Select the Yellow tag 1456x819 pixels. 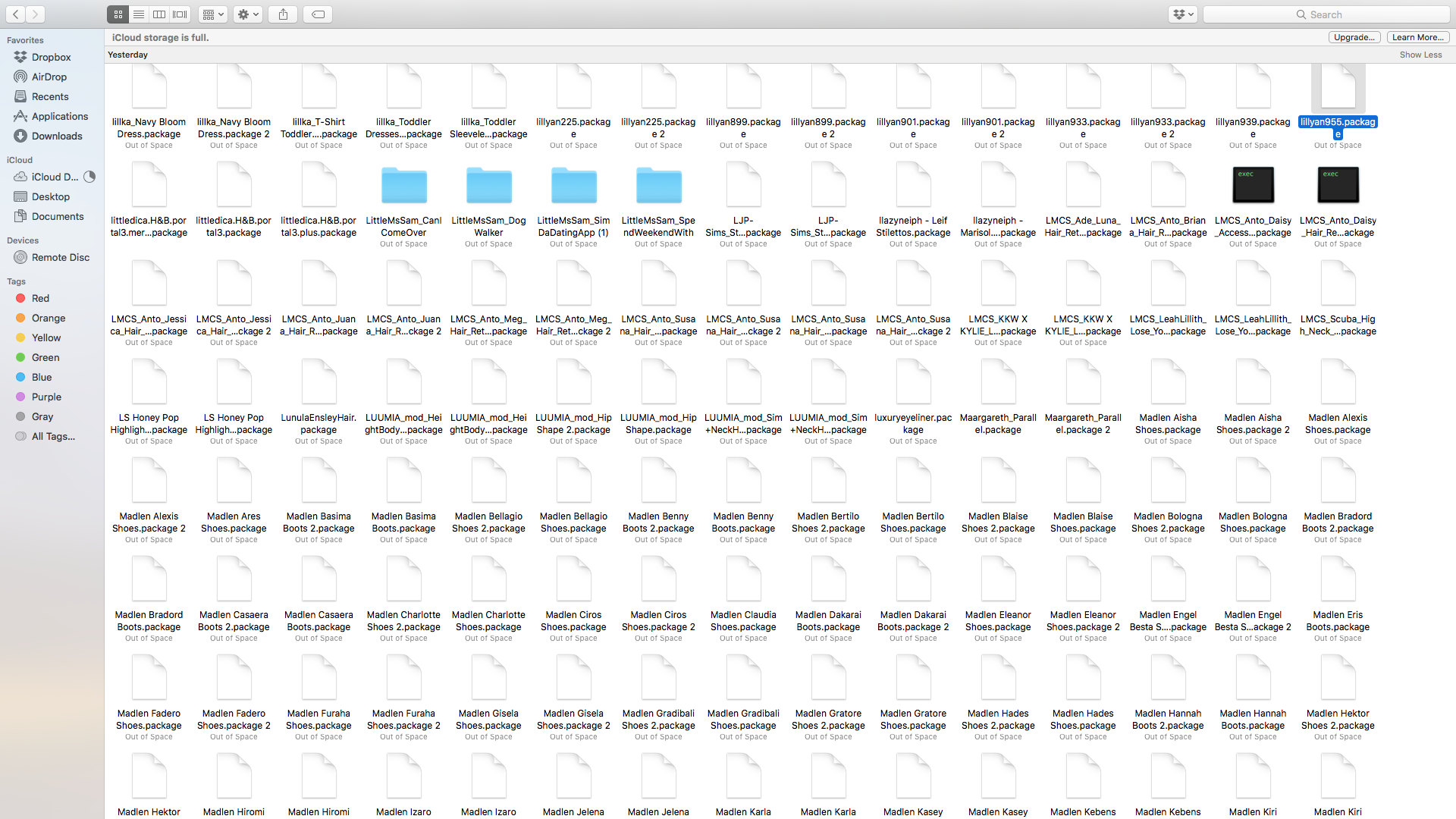[46, 337]
